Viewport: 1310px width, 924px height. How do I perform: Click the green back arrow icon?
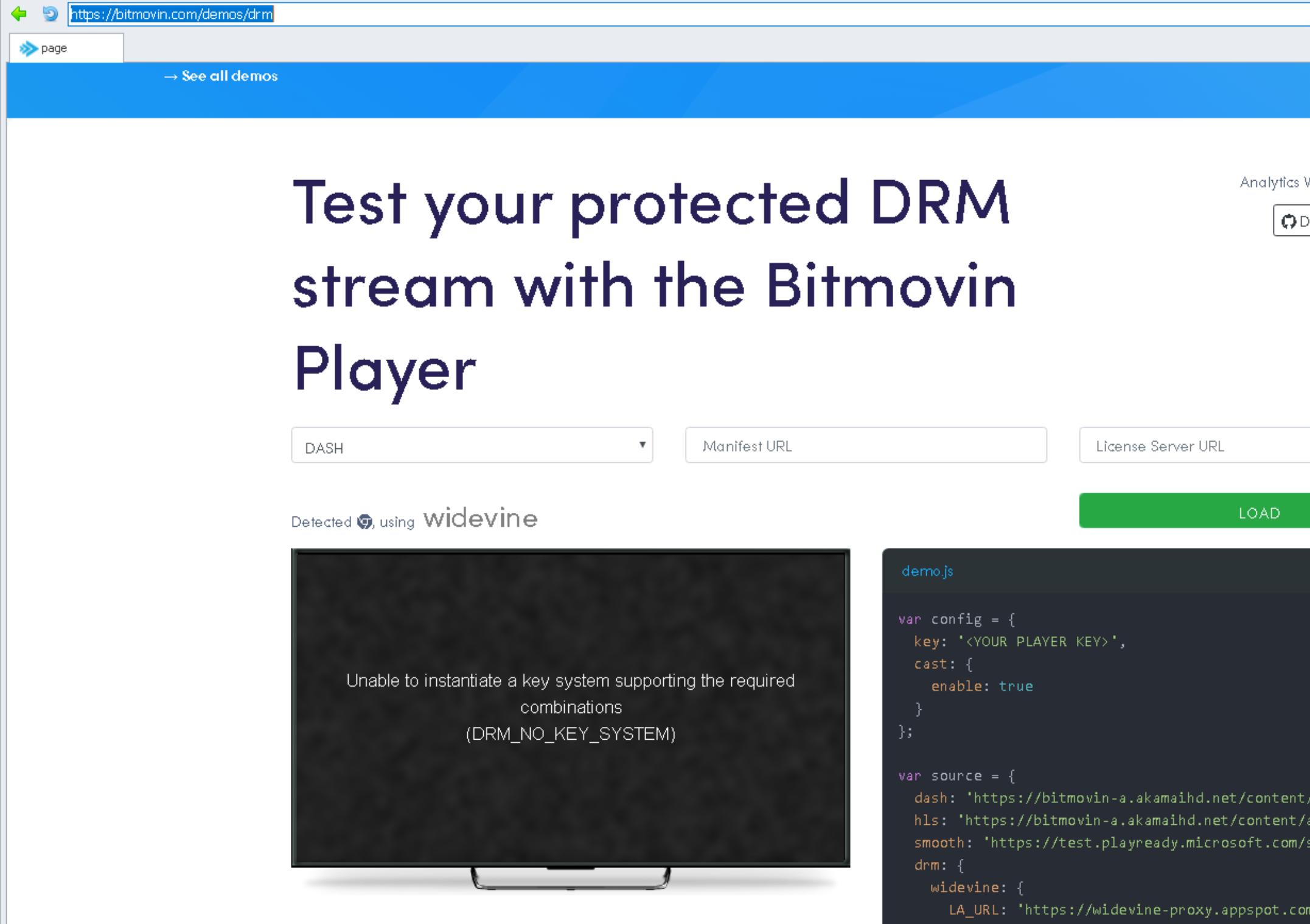pos(19,13)
